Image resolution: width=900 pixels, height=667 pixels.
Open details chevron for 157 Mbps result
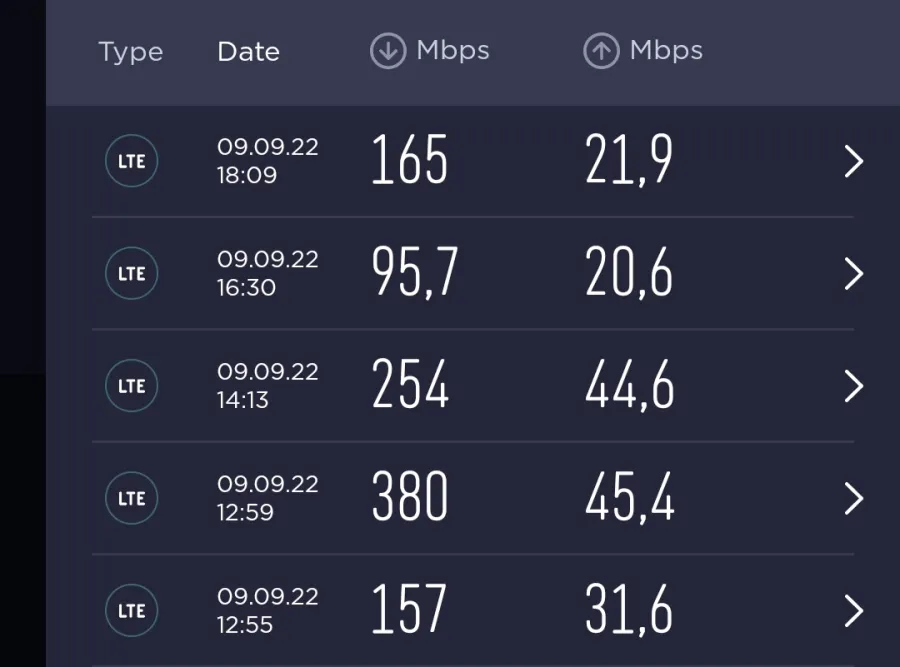pos(854,611)
